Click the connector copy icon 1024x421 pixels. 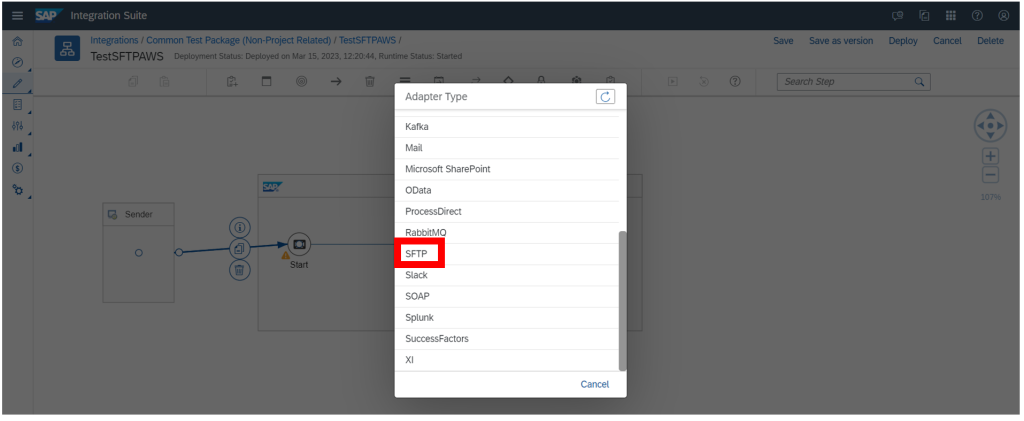(x=239, y=249)
